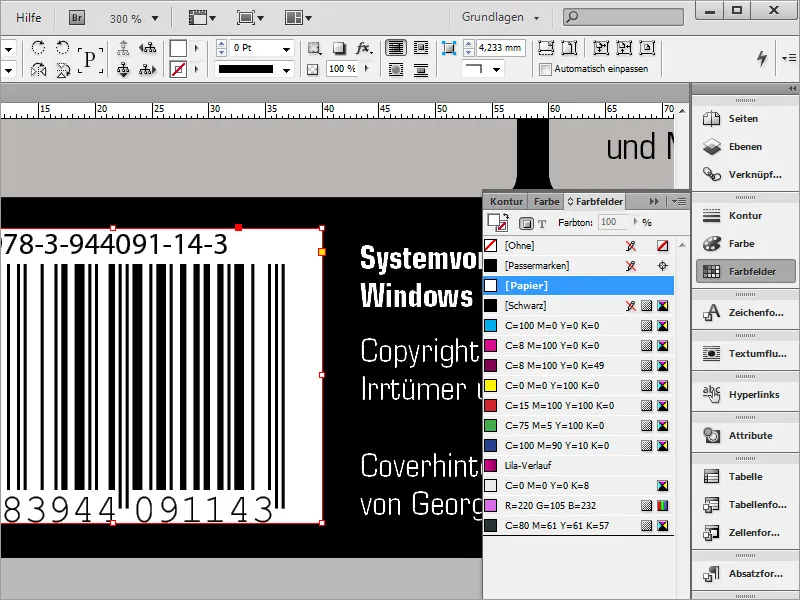Viewport: 800px width, 600px height.
Task: Select the [Schwarz] swatch row
Action: click(x=578, y=306)
